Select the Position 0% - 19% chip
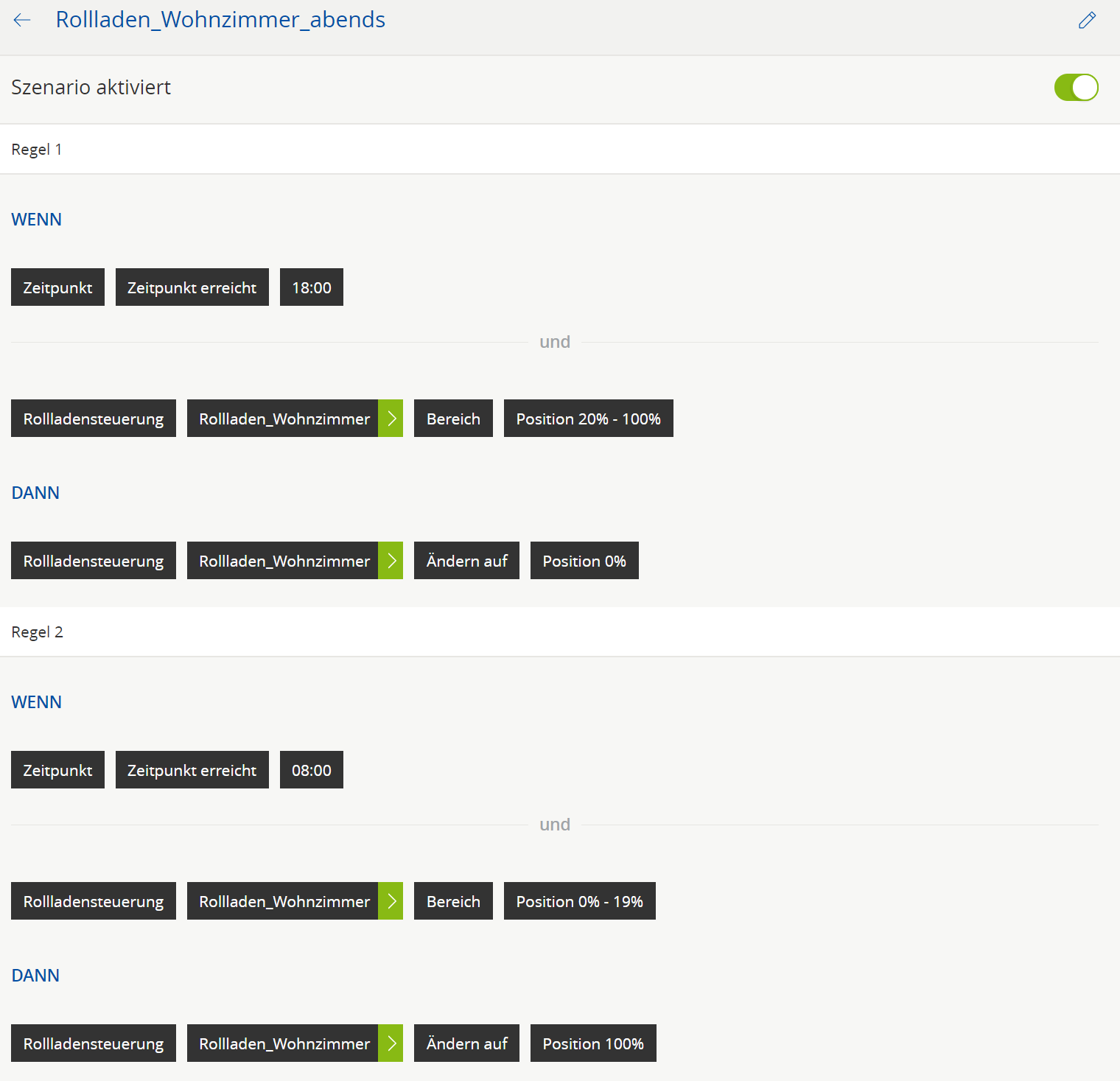The width and height of the screenshot is (1120, 1081). 579,901
